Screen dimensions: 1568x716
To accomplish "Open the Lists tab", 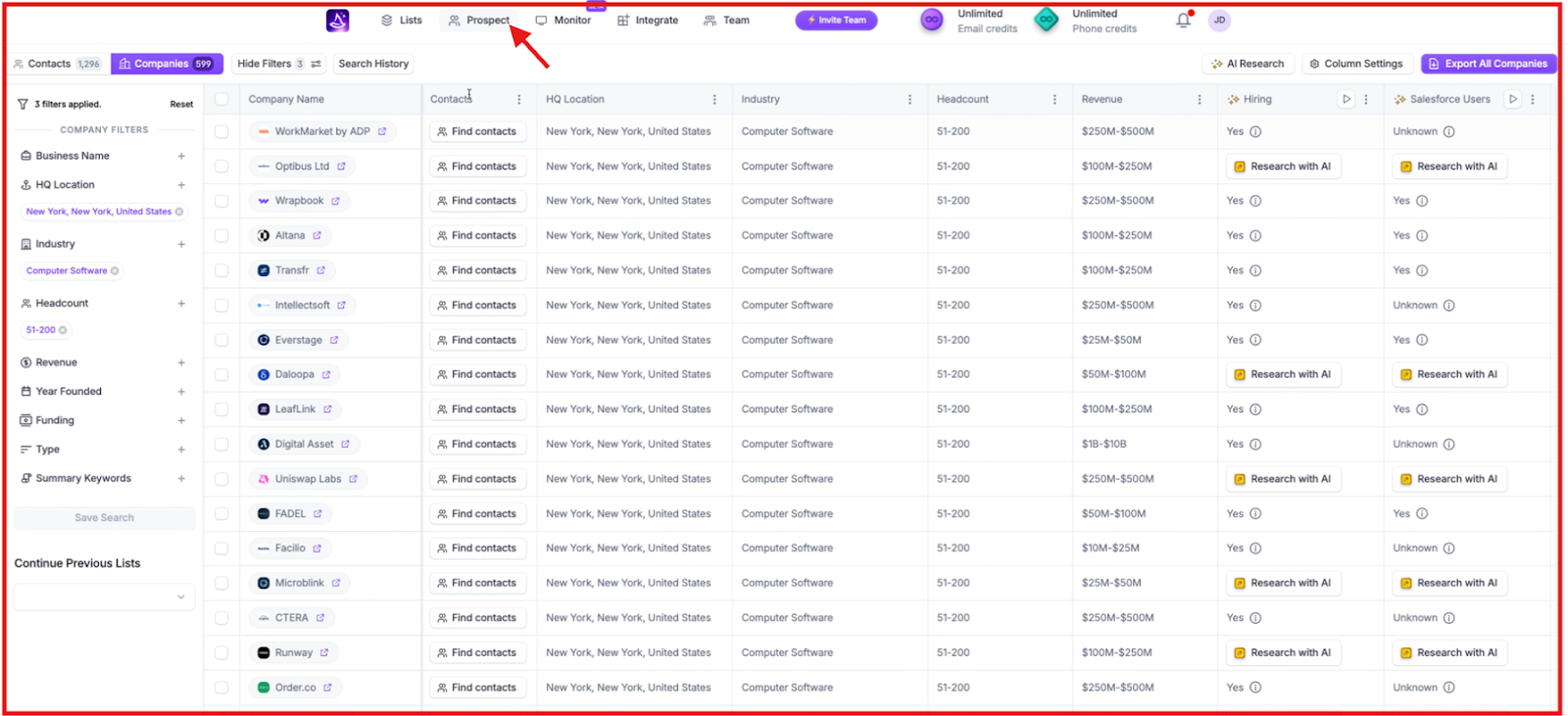I will coord(402,20).
